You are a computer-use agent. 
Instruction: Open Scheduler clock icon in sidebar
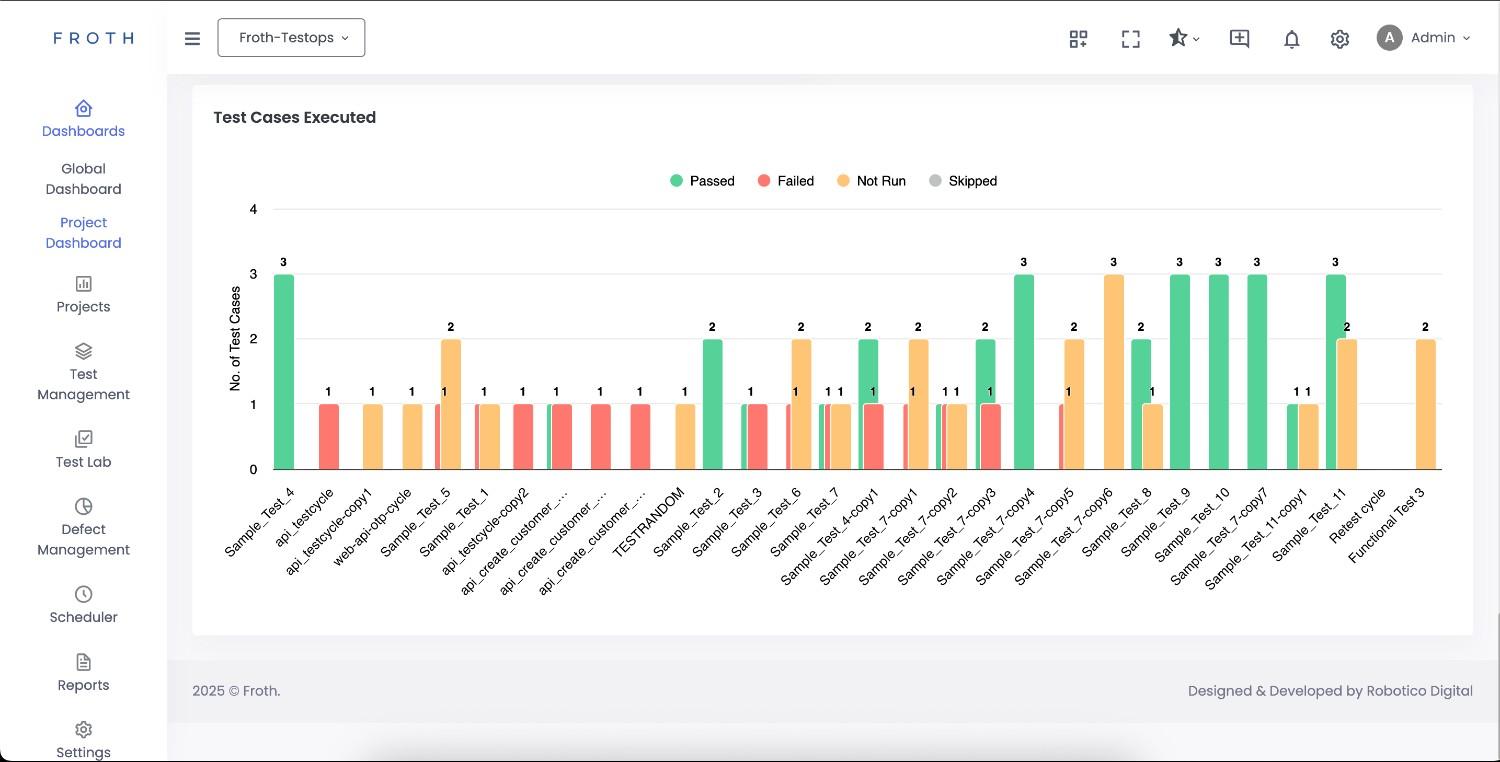tap(83, 594)
